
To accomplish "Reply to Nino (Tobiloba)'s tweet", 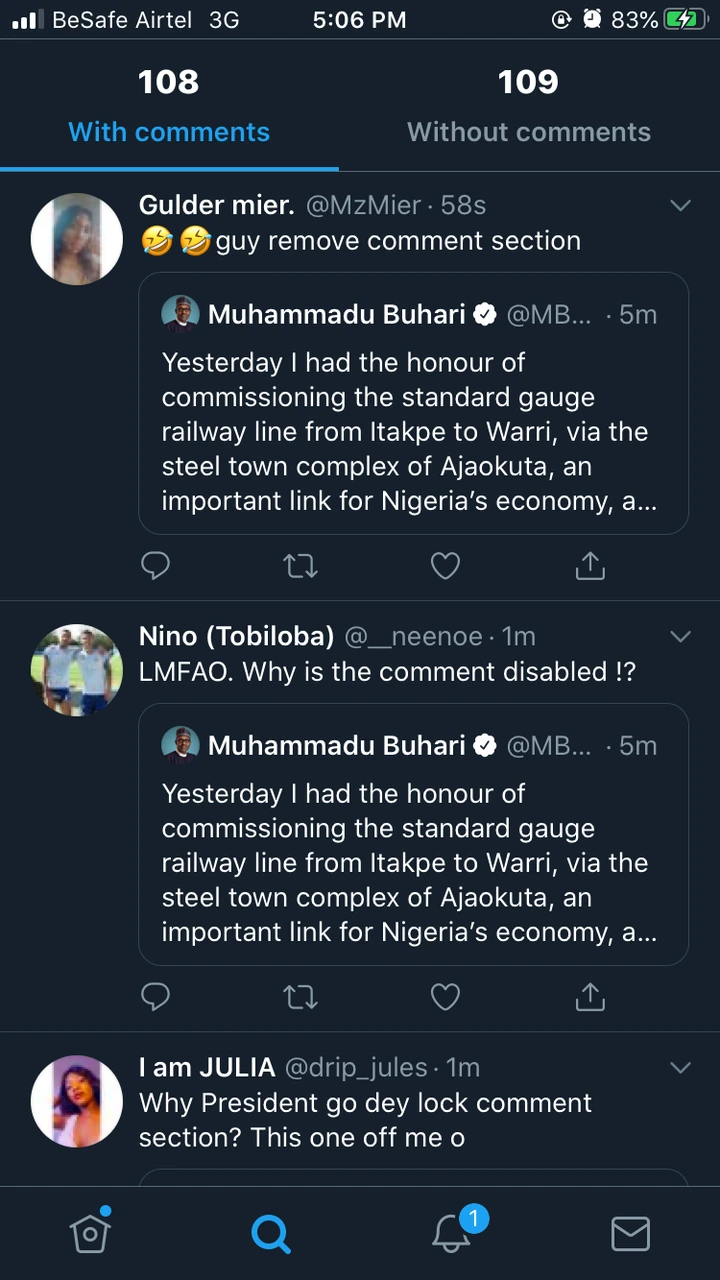I will [x=156, y=997].
